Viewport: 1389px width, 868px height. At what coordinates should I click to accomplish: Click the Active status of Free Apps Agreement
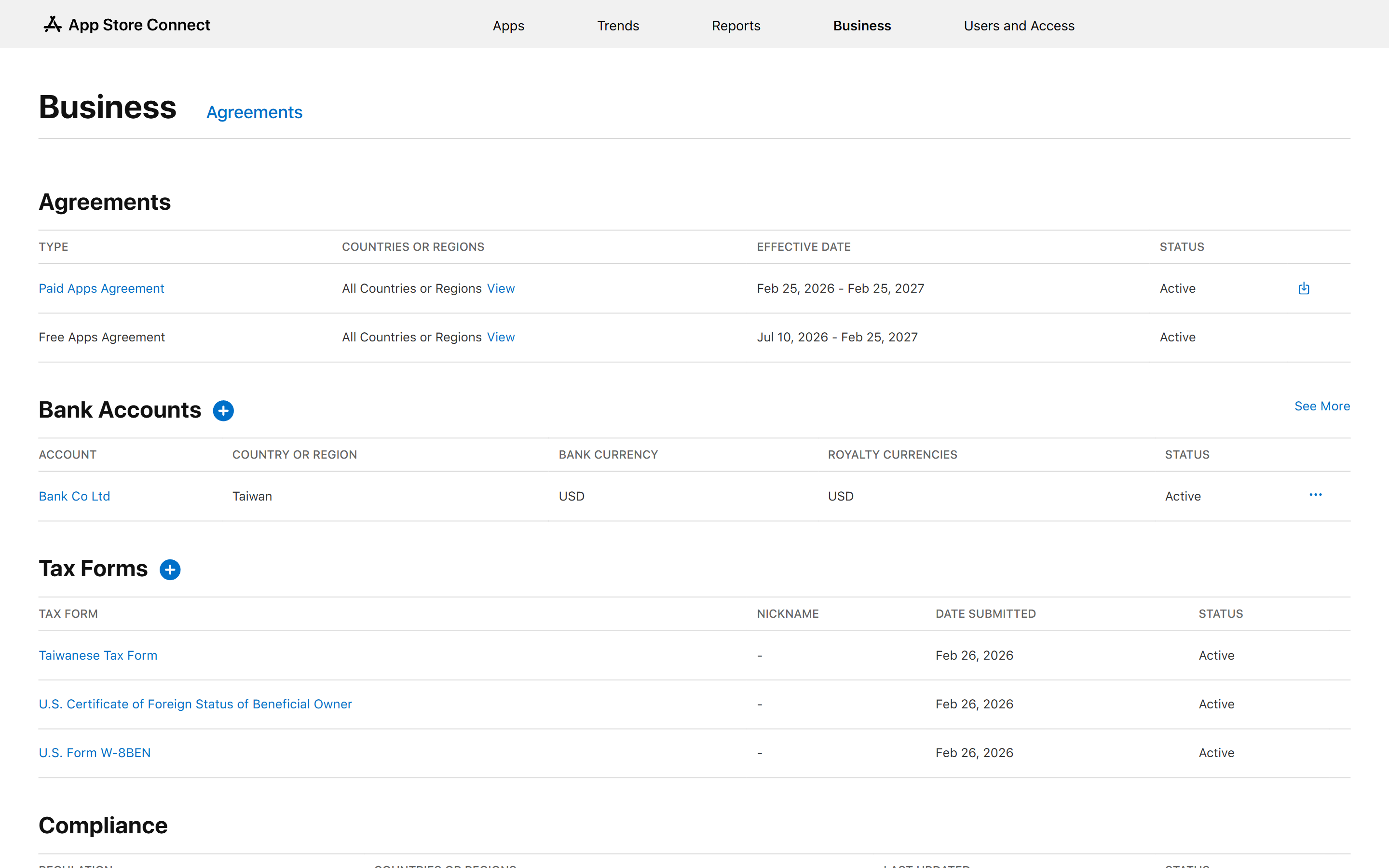pos(1177,338)
